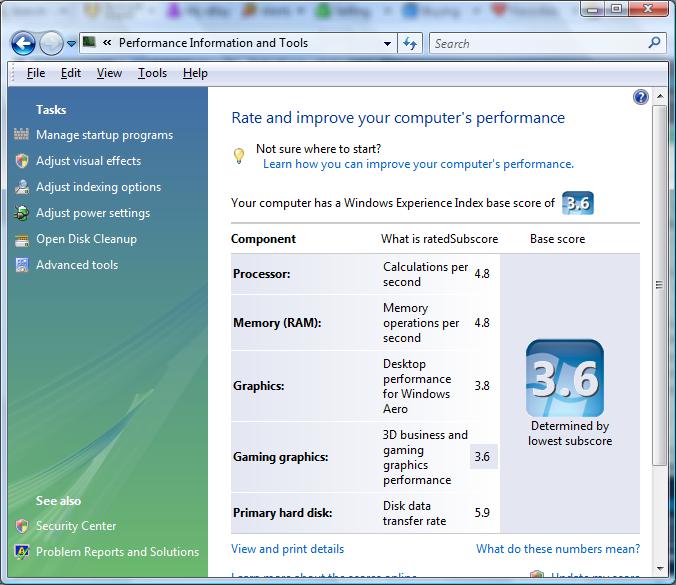
Task: Click the Primary hard disk 5.9 subscore
Action: pyautogui.click(x=482, y=513)
